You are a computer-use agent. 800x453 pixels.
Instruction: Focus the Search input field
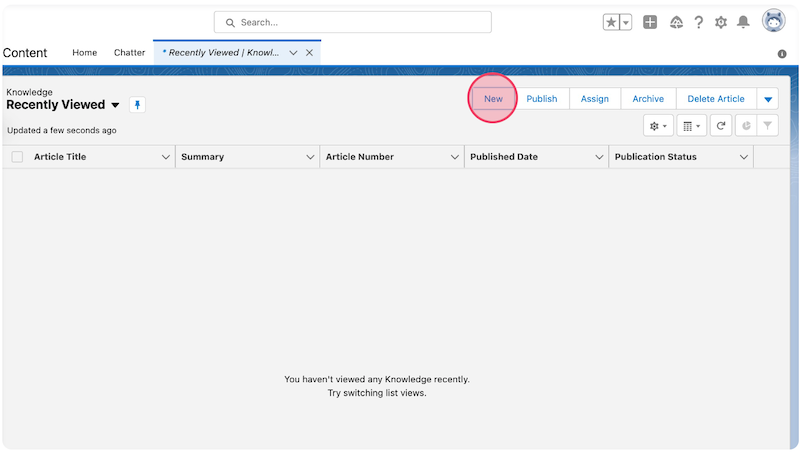tap(353, 22)
